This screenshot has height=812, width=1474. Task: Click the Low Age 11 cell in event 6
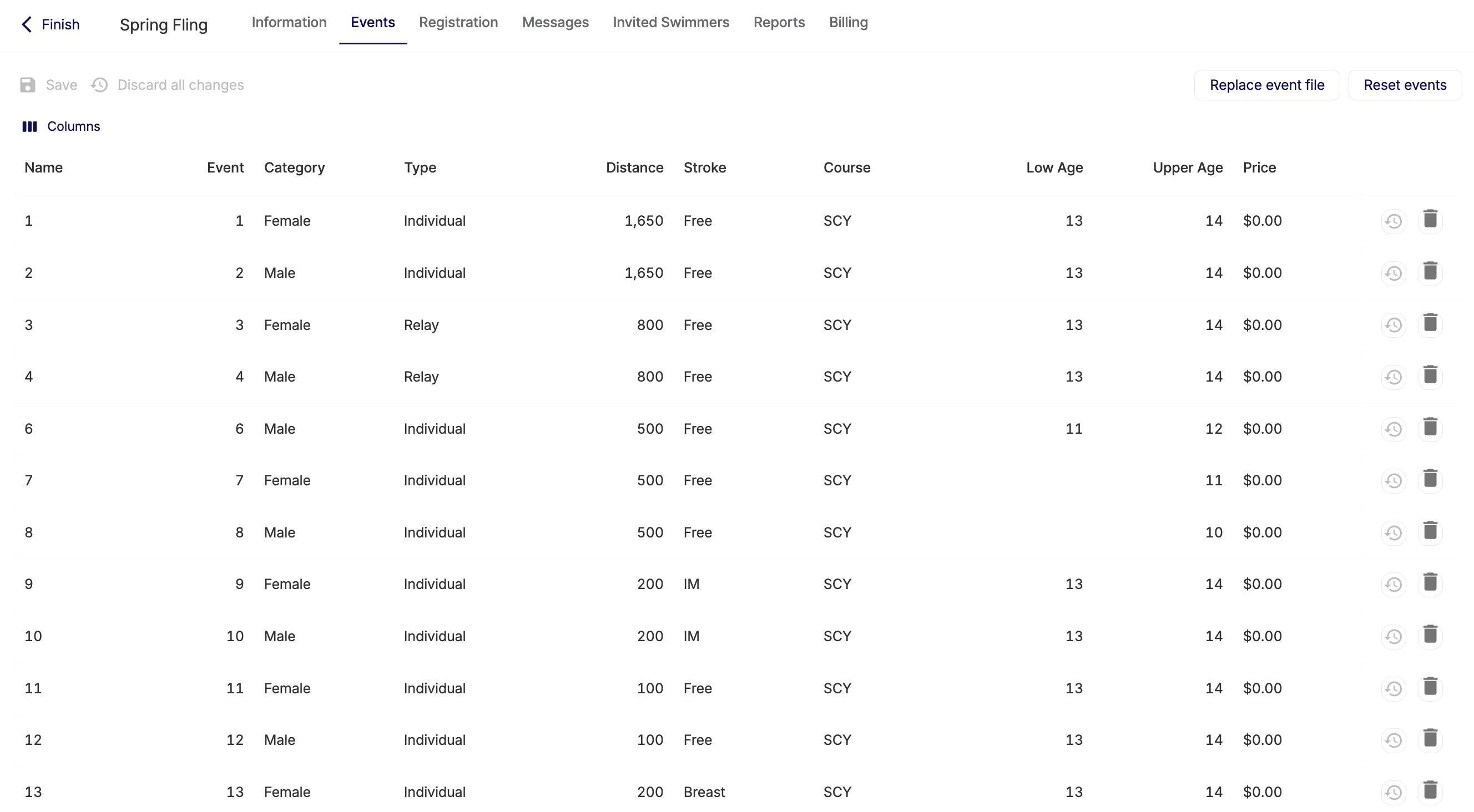[x=1073, y=429]
